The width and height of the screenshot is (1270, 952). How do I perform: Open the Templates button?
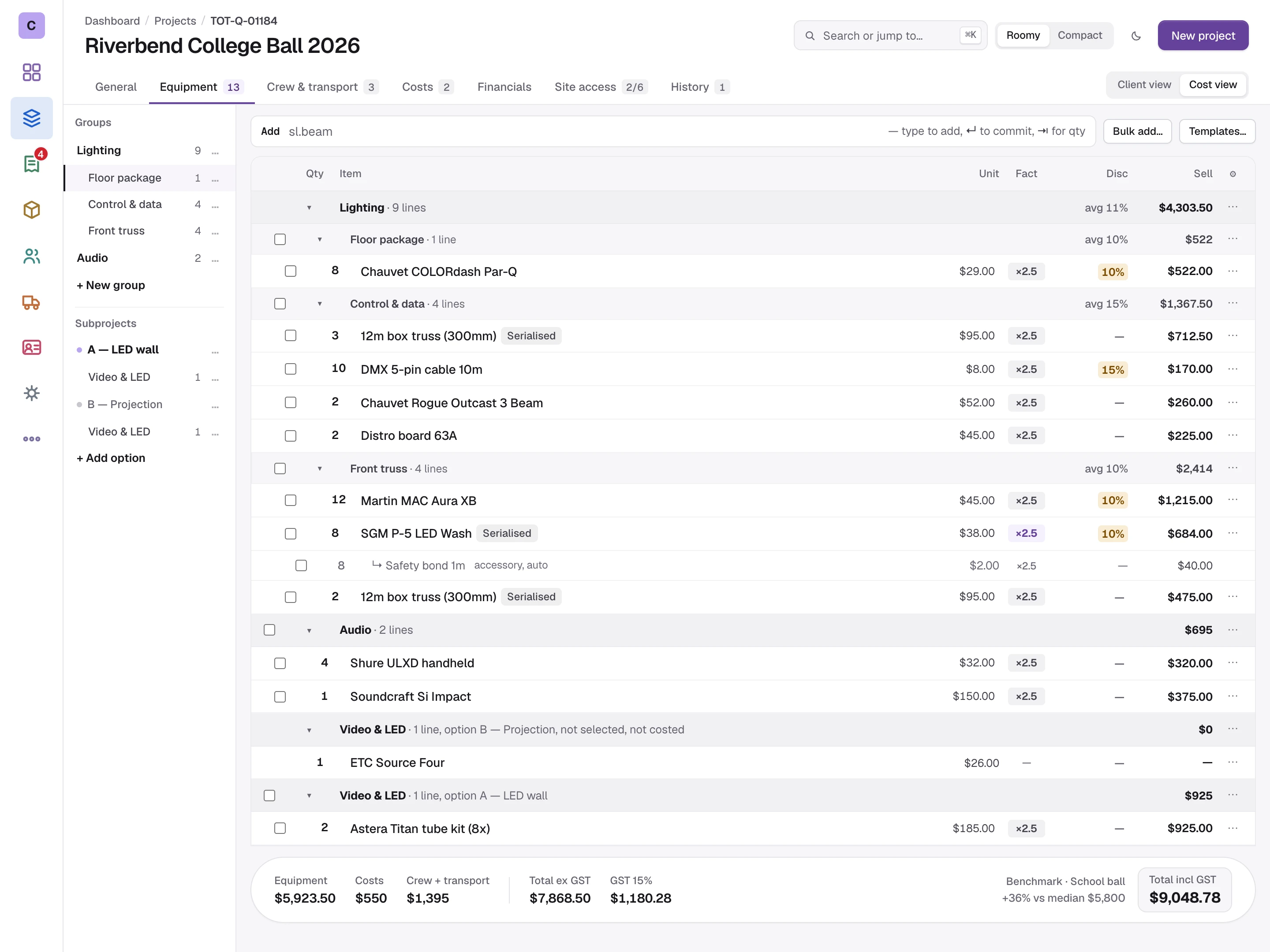pos(1217,131)
